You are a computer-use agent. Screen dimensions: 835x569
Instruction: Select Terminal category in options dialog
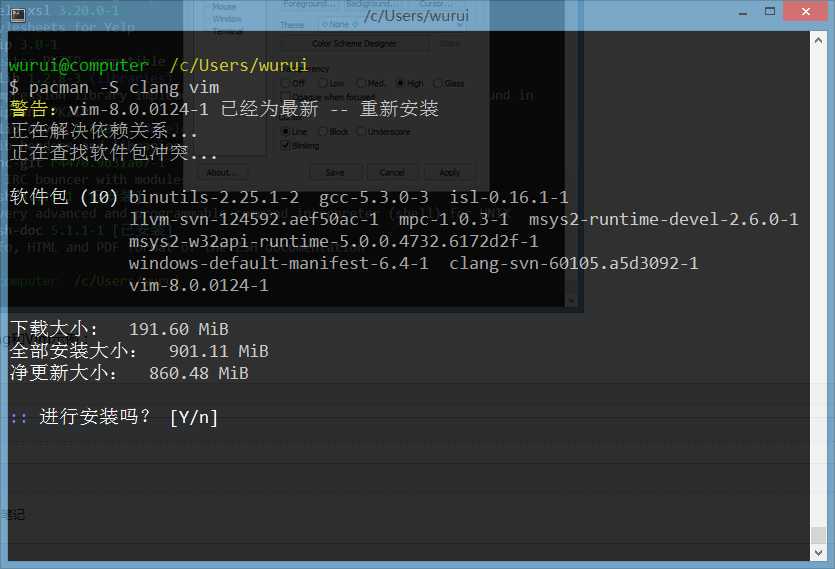click(x=227, y=32)
